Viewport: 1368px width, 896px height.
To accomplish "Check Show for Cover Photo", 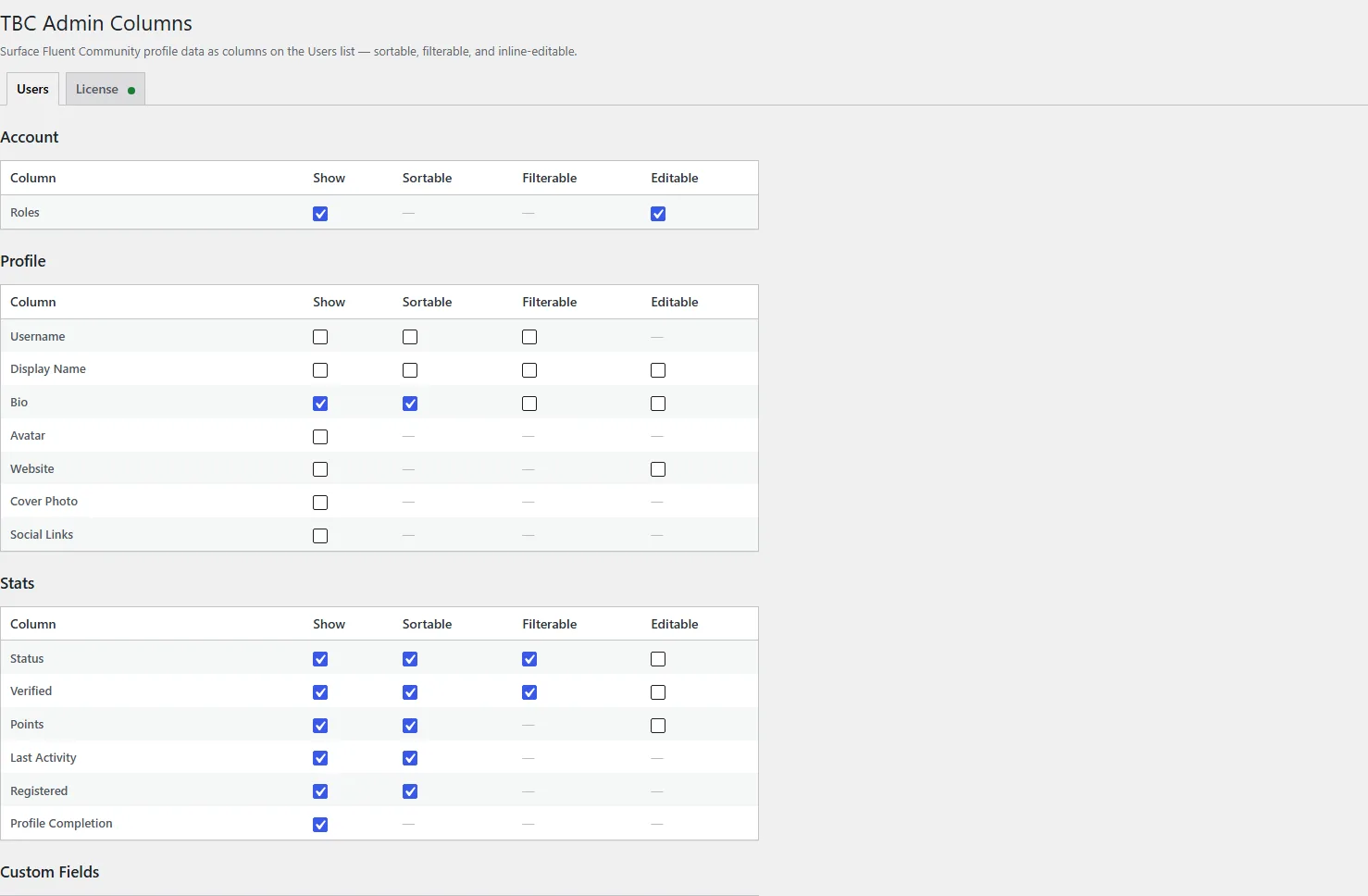I will [x=320, y=503].
